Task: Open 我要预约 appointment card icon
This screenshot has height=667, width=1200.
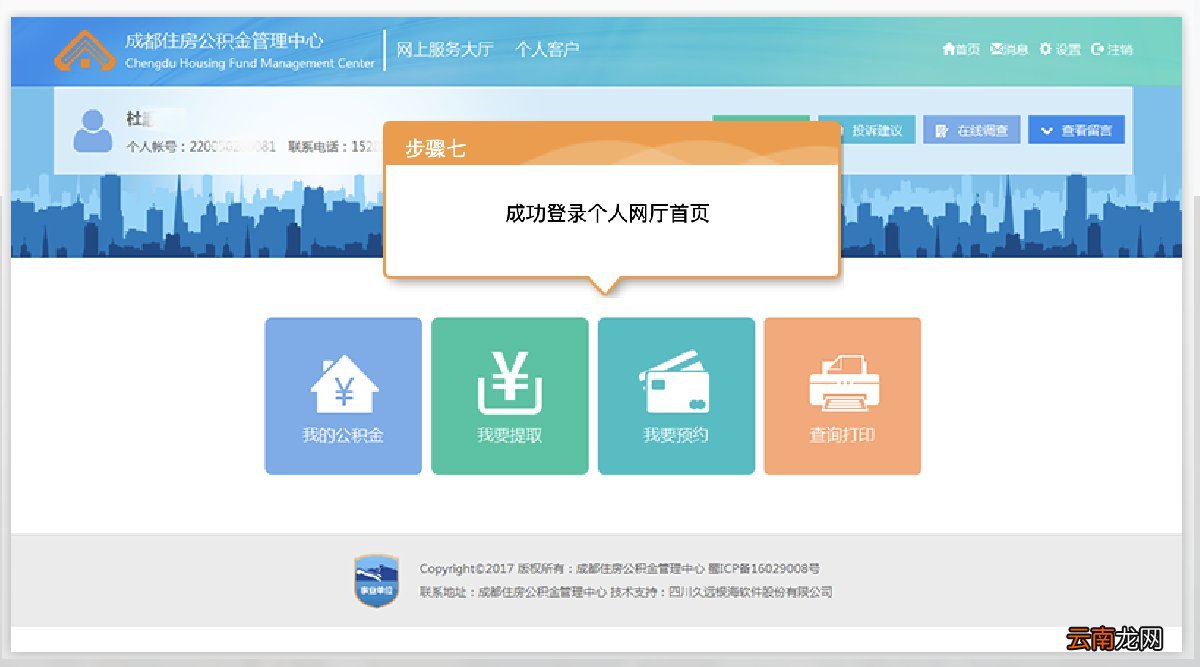Action: (676, 382)
